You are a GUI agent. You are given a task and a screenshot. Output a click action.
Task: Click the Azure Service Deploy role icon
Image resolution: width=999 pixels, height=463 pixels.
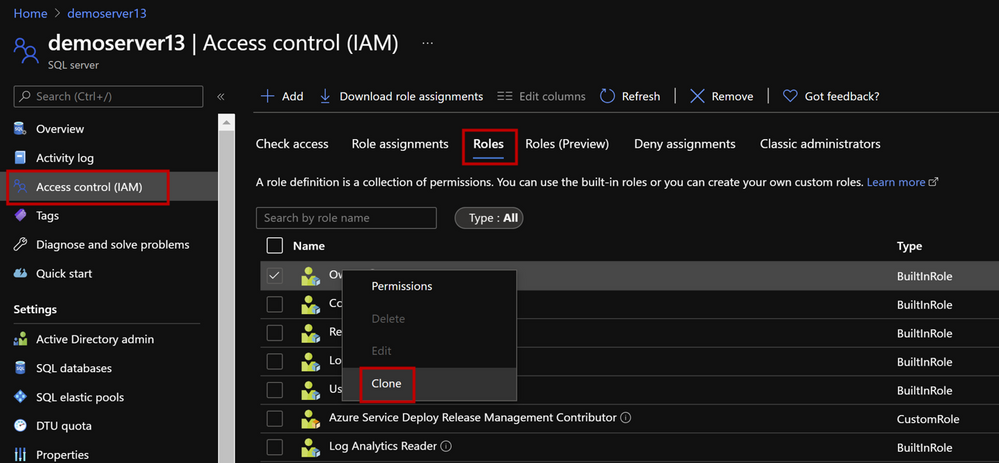pos(310,418)
